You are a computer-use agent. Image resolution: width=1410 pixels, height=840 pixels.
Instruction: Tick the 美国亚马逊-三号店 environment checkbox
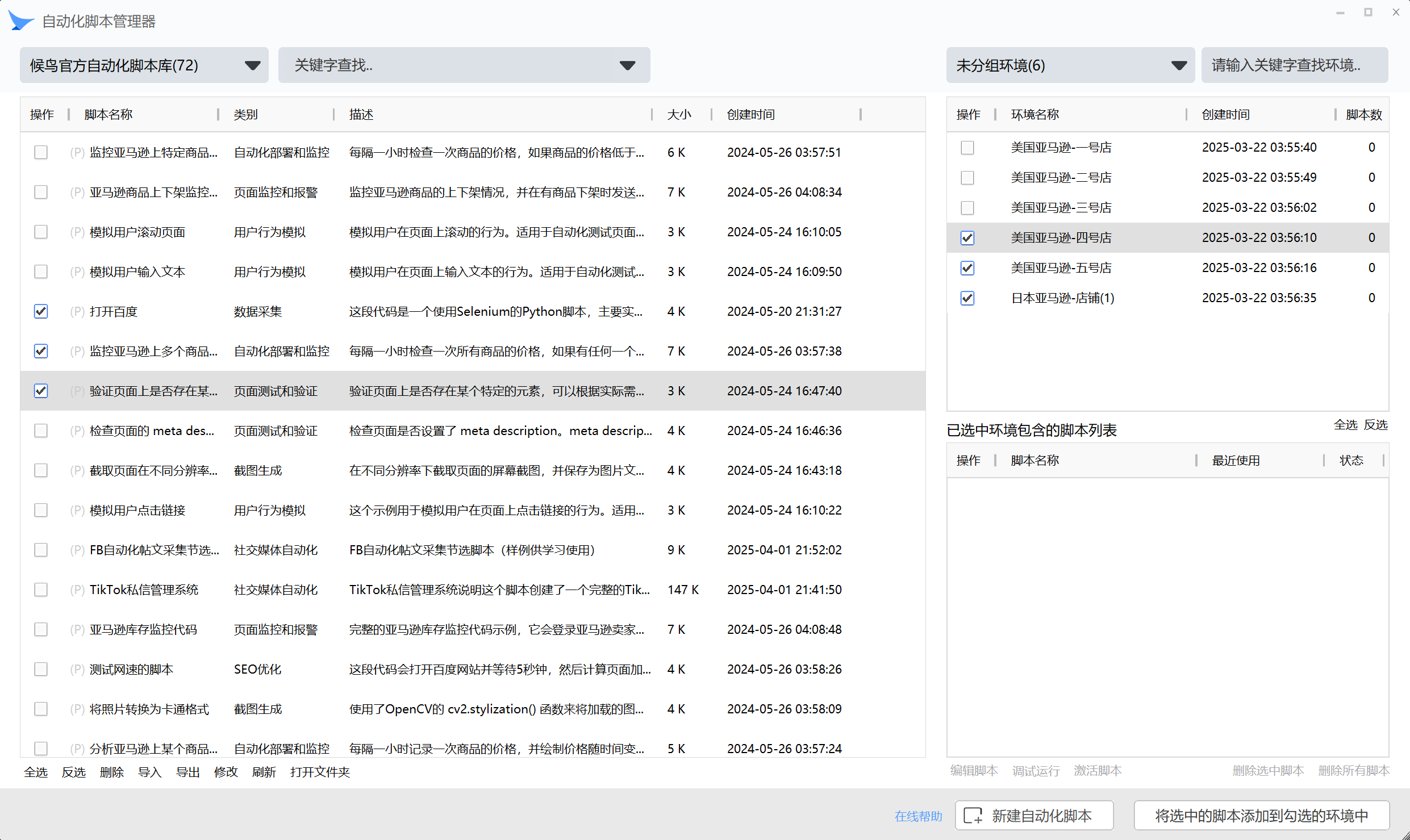pyautogui.click(x=967, y=208)
